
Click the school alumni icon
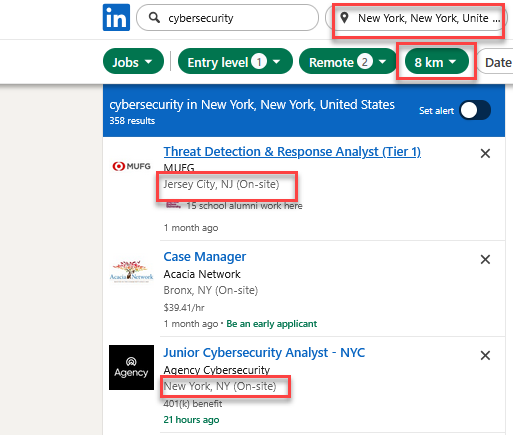point(173,205)
